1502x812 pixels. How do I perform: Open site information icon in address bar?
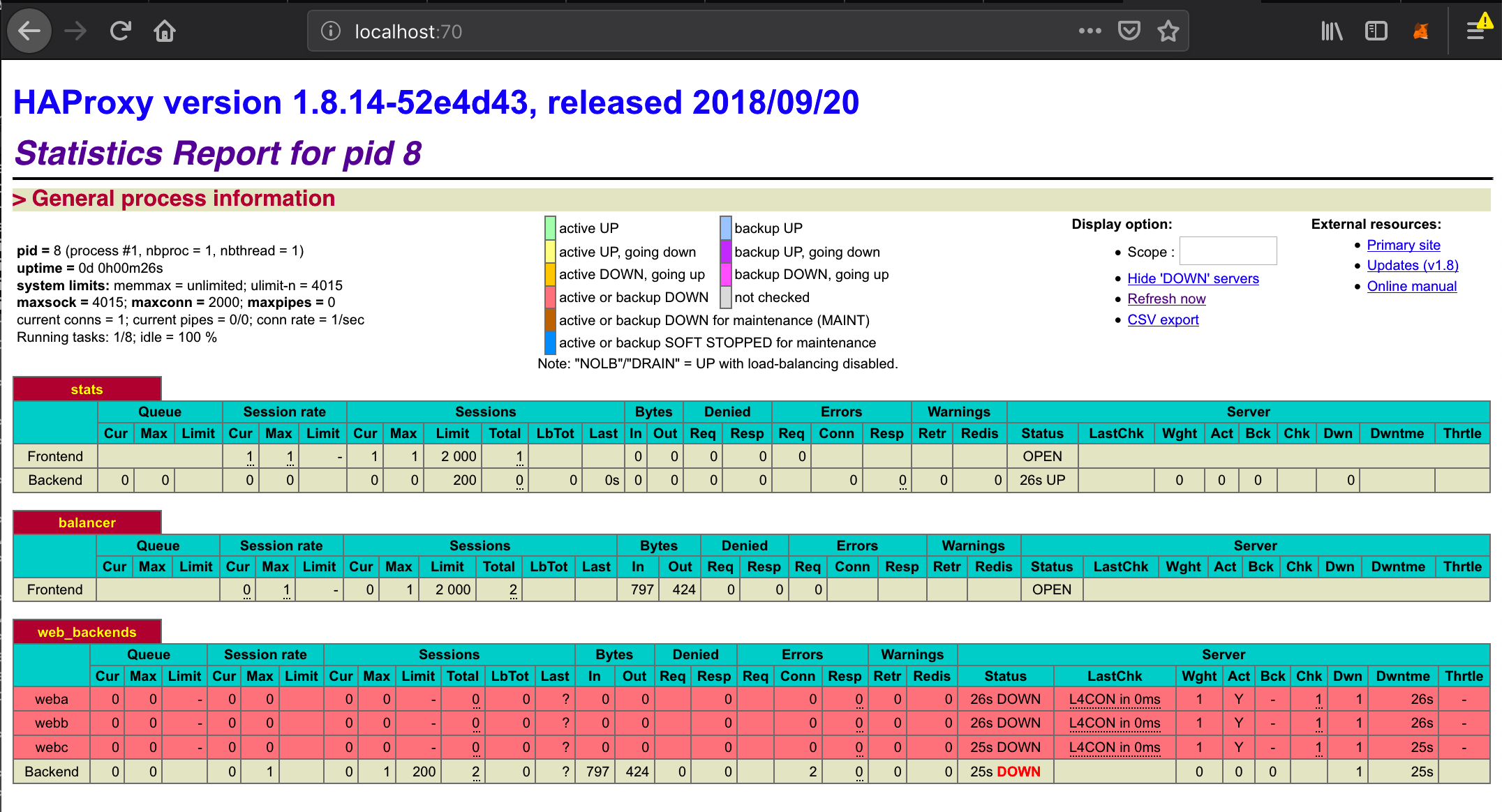point(331,31)
